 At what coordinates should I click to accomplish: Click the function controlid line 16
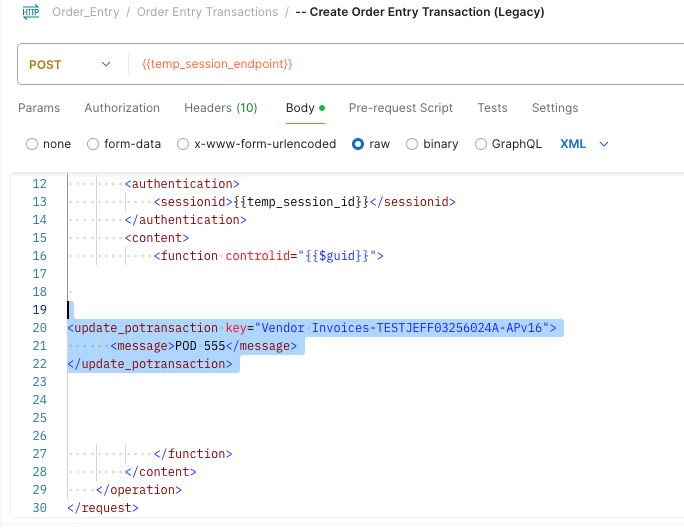tap(268, 256)
